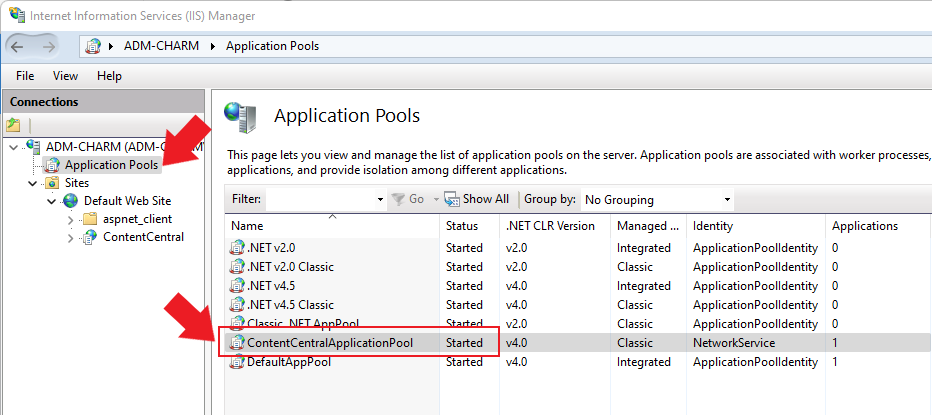This screenshot has width=932, height=415.
Task: Click the Go filter button
Action: tap(408, 199)
